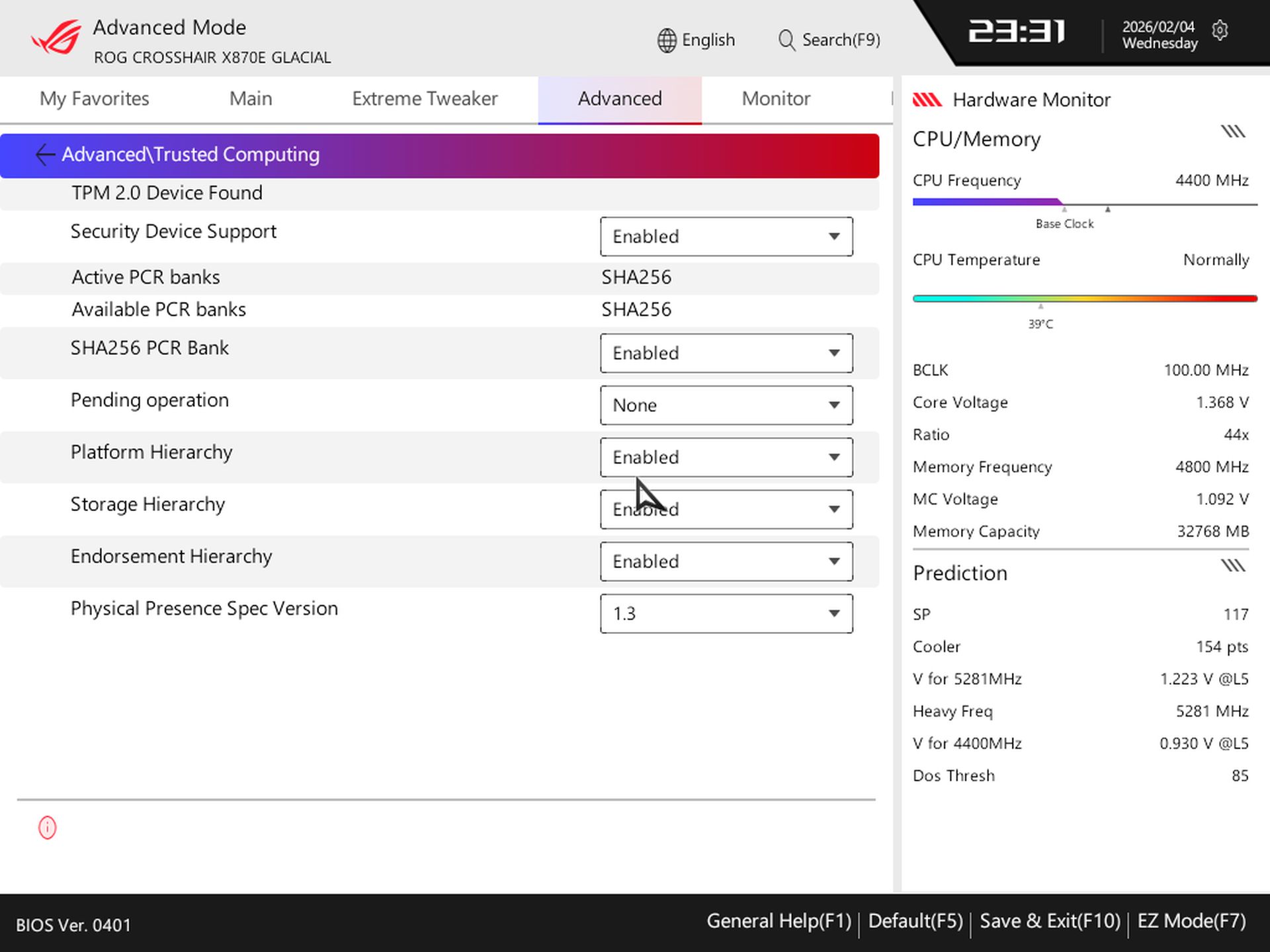1270x952 pixels.
Task: Click the back arrow on Trusted Computing breadcrumb
Action: (x=44, y=155)
